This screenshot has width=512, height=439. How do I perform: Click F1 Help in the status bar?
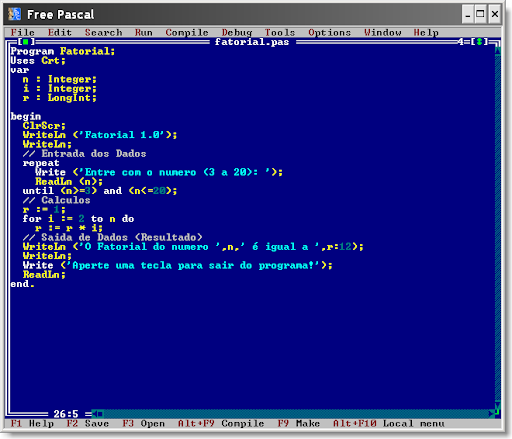click(x=32, y=423)
